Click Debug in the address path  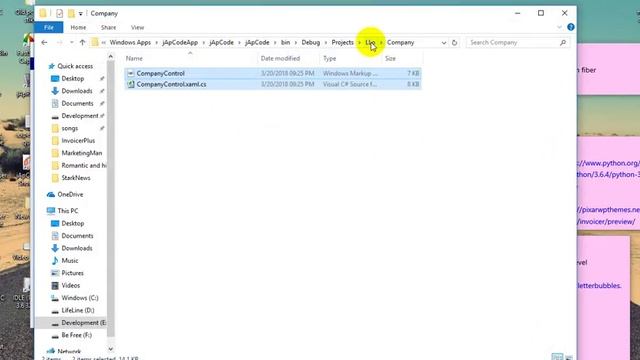[x=311, y=42]
